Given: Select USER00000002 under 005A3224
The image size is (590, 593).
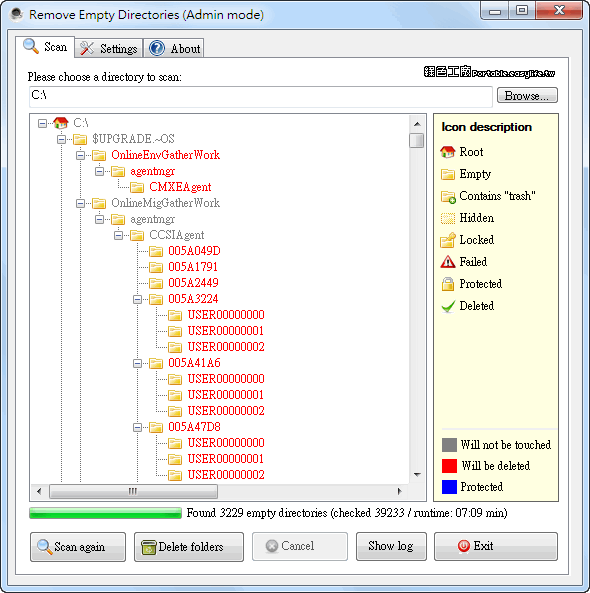Looking at the screenshot, I should click(x=226, y=347).
